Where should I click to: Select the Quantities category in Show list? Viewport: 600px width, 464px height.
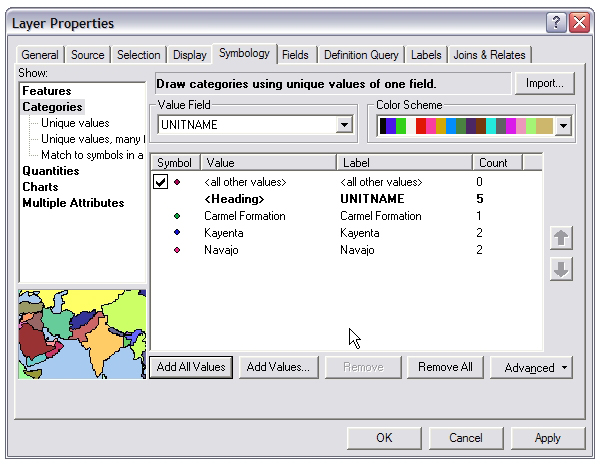51,171
